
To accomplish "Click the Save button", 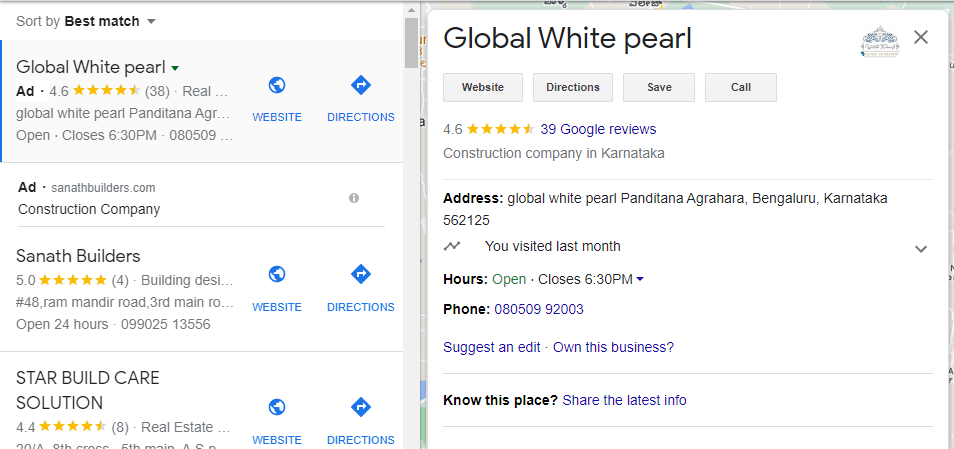I will 659,87.
